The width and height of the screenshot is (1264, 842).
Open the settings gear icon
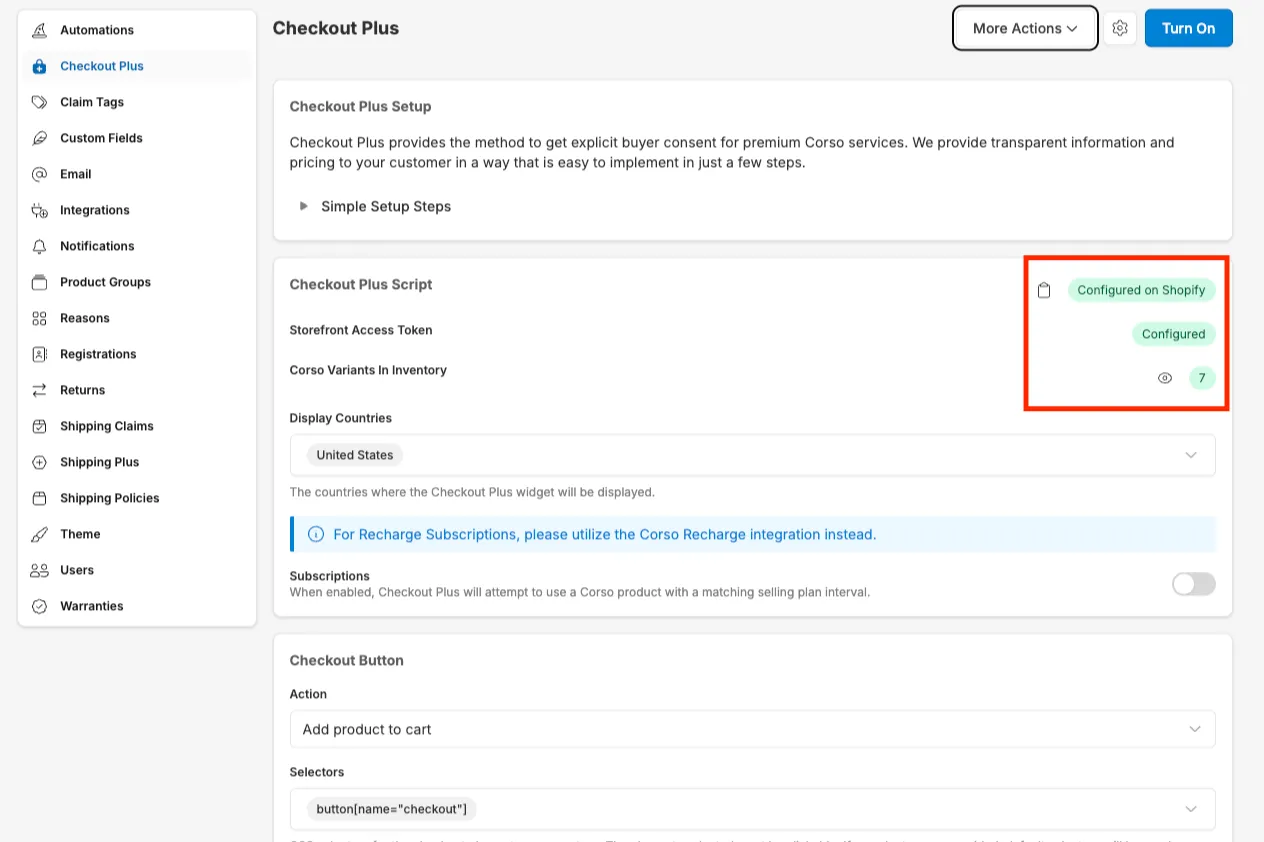tap(1120, 28)
